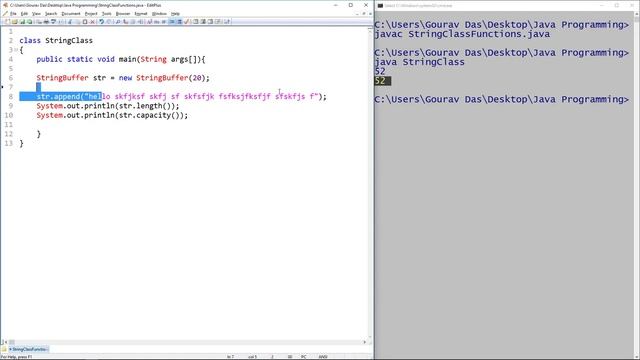This screenshot has height=360, width=640.
Task: Click the highlighted '52' output in command prompt
Action: click(x=382, y=81)
